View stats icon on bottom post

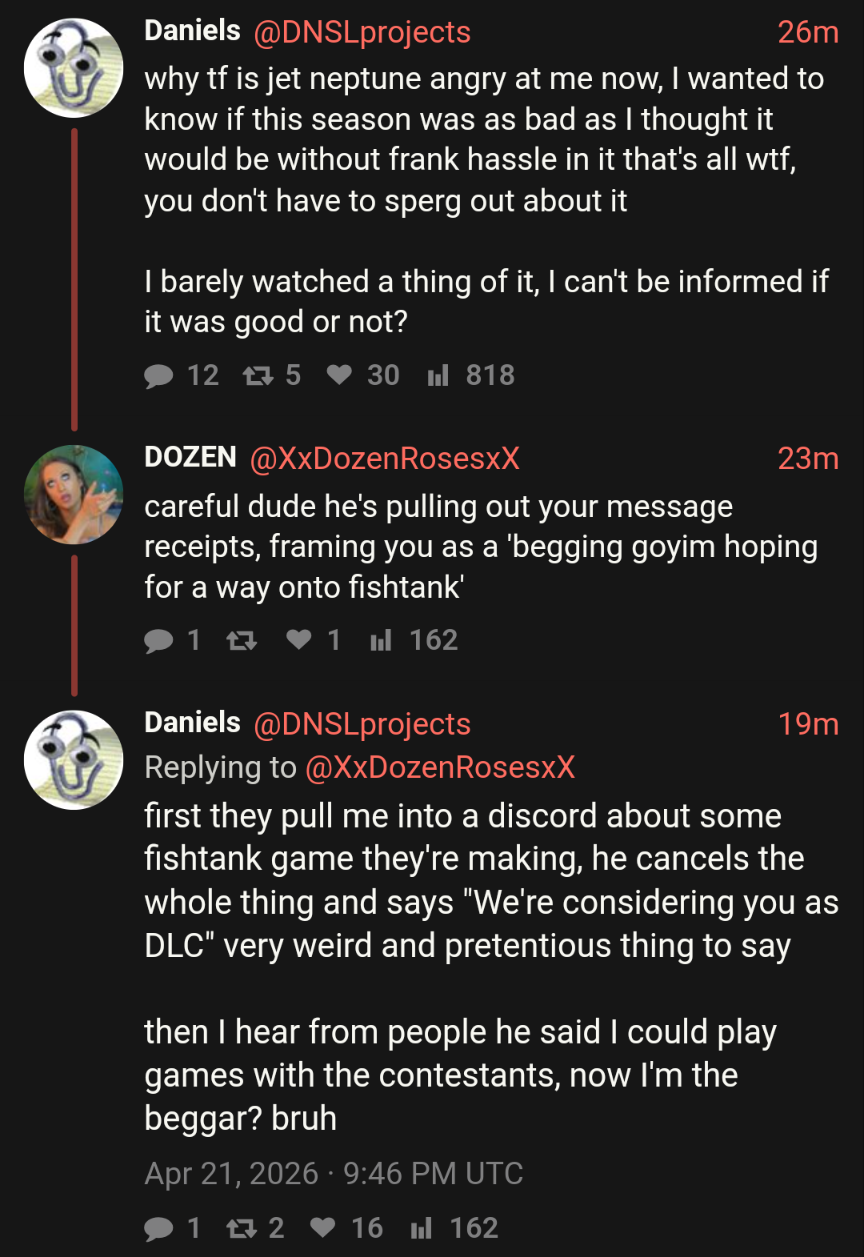pyautogui.click(x=421, y=1228)
